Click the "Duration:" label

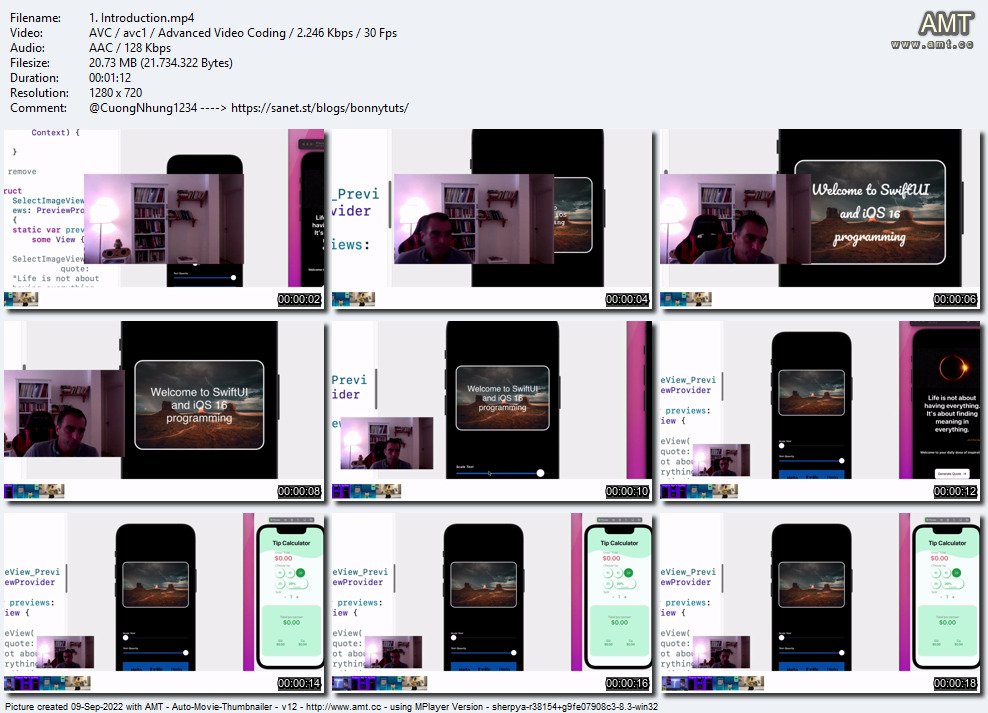point(35,78)
